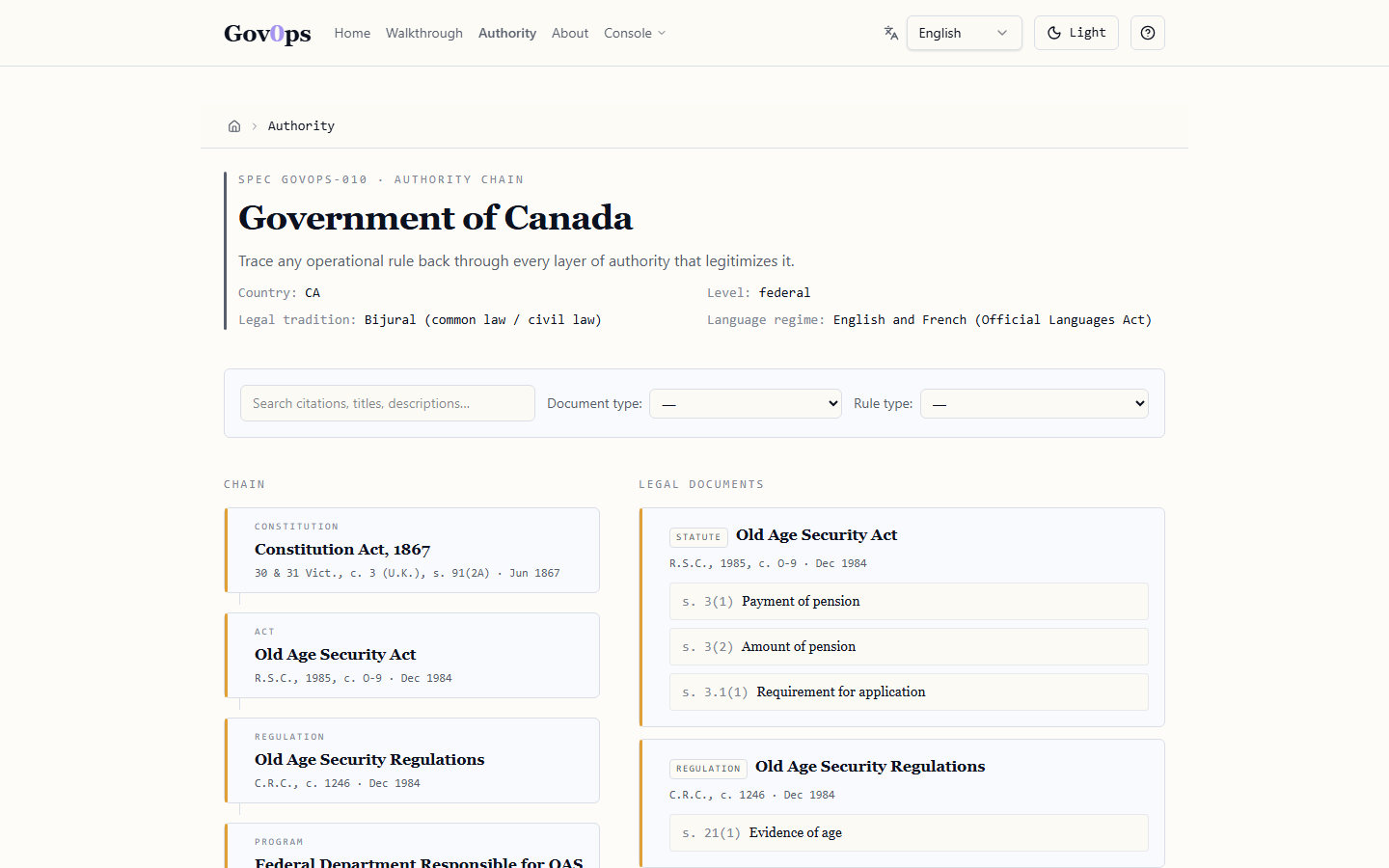Click the home breadcrumb icon
Viewport: 1389px width, 868px height.
[234, 126]
